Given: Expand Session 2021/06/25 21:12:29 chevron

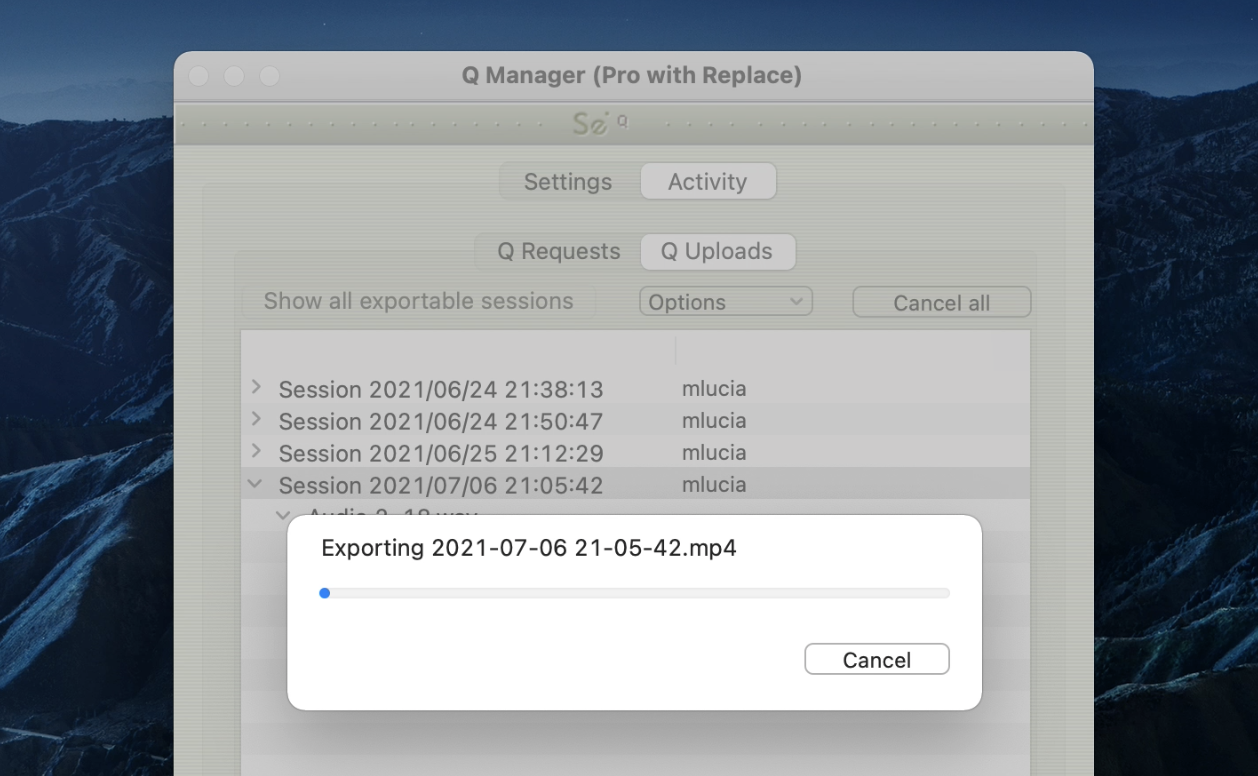Looking at the screenshot, I should [256, 451].
